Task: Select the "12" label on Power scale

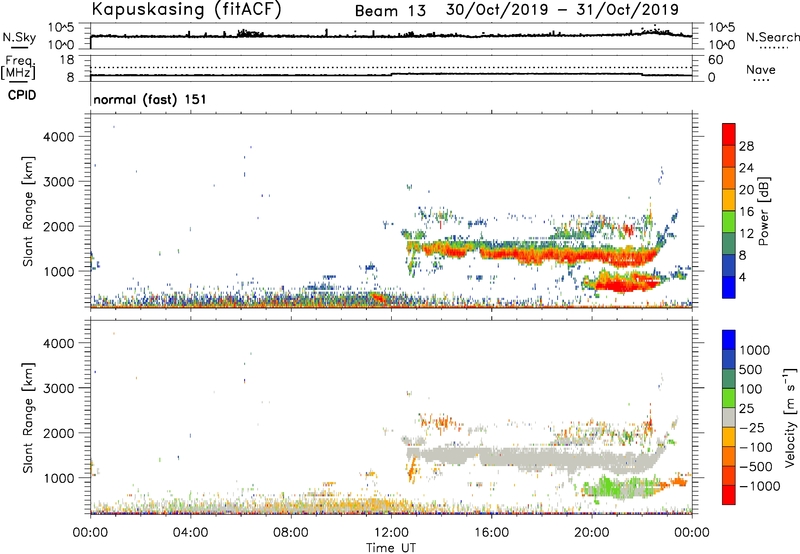Action: [x=746, y=234]
